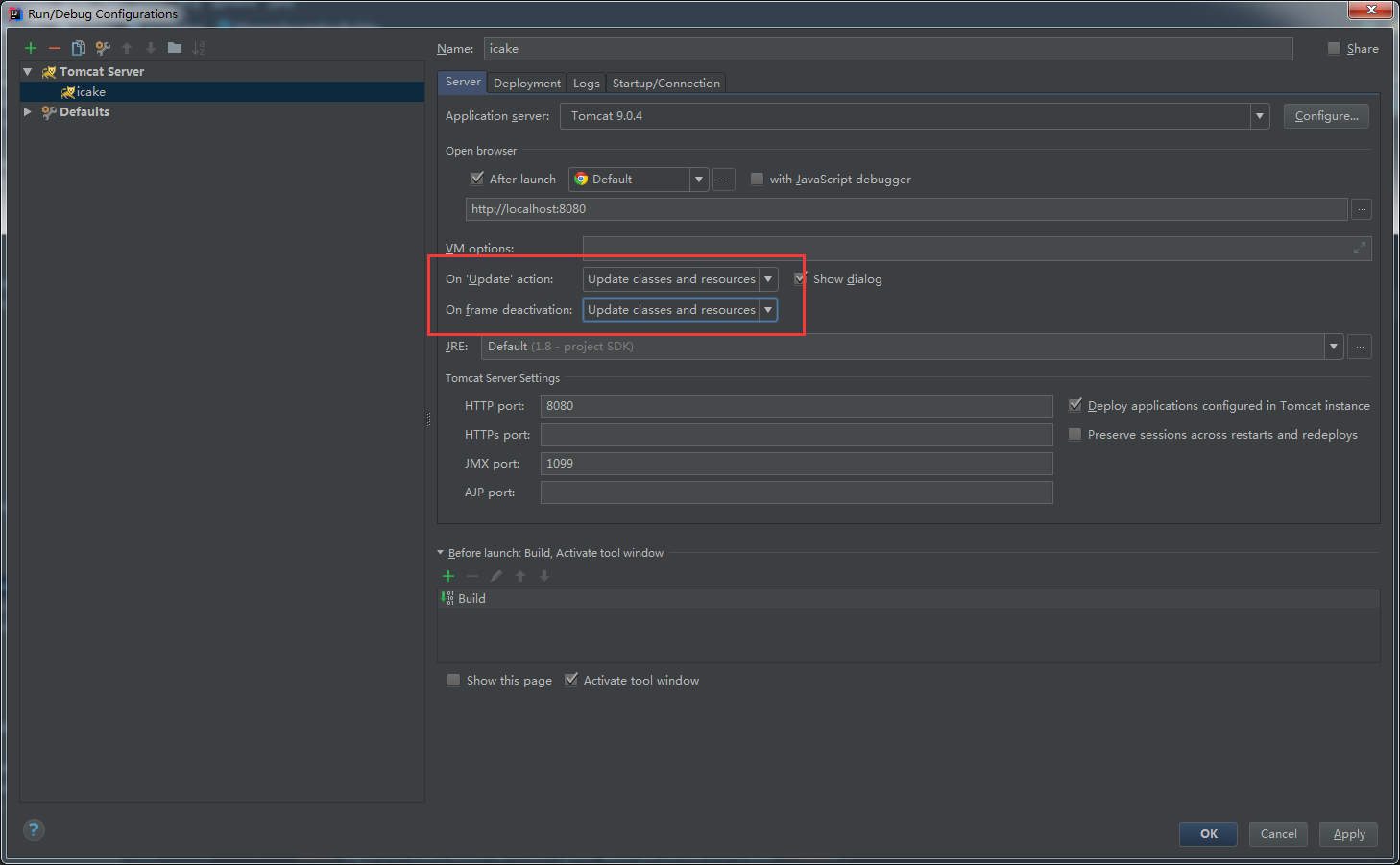Expand the Defaults tree node

[x=28, y=112]
